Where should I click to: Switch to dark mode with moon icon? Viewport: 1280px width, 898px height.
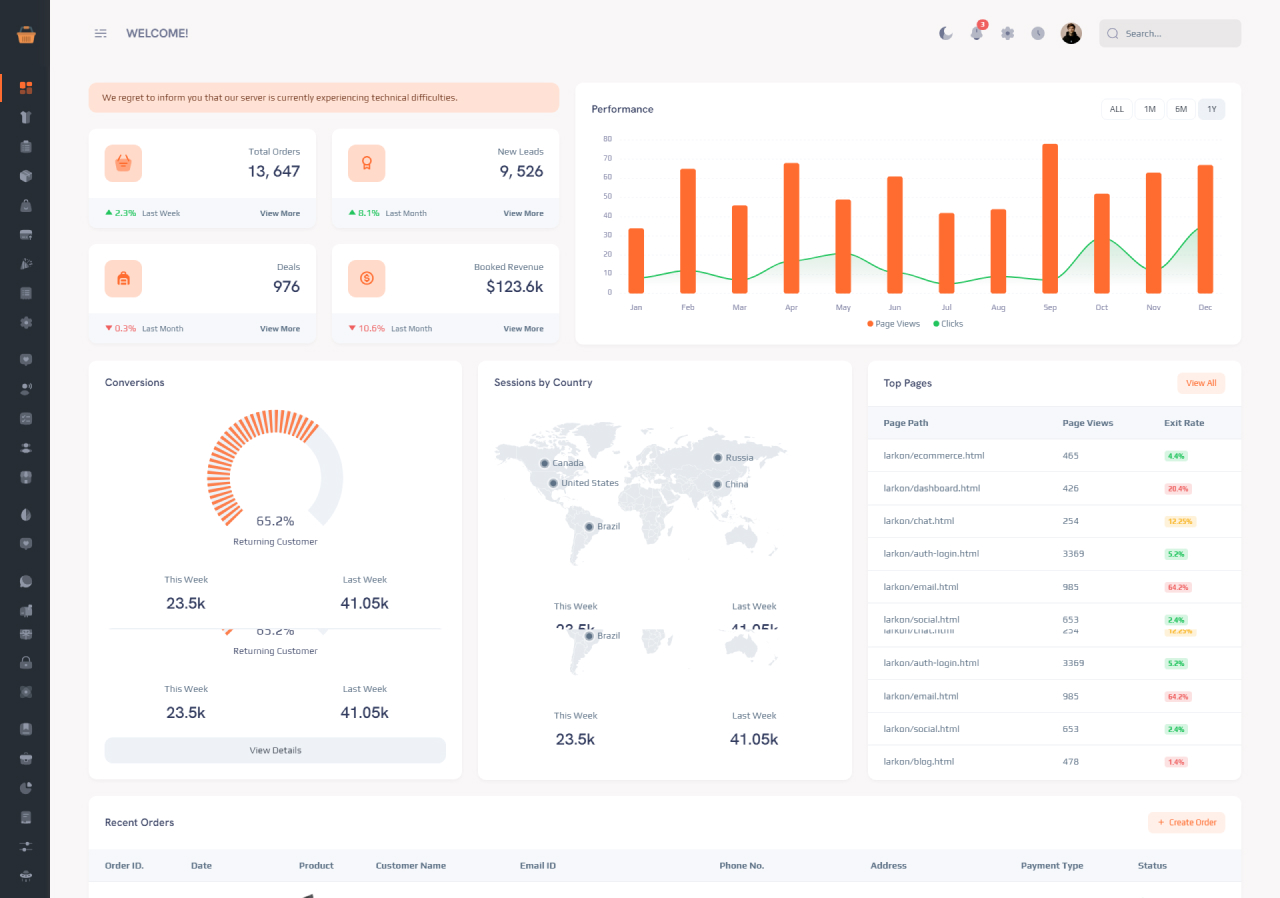click(946, 33)
